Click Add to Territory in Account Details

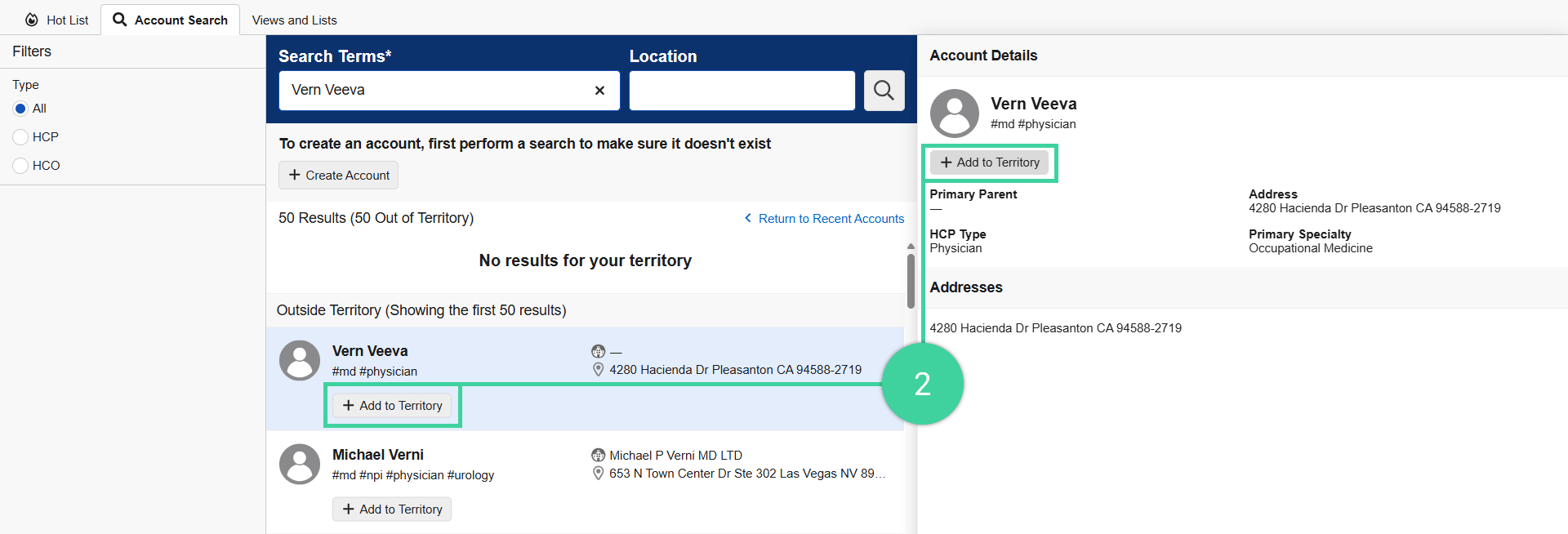coord(989,162)
